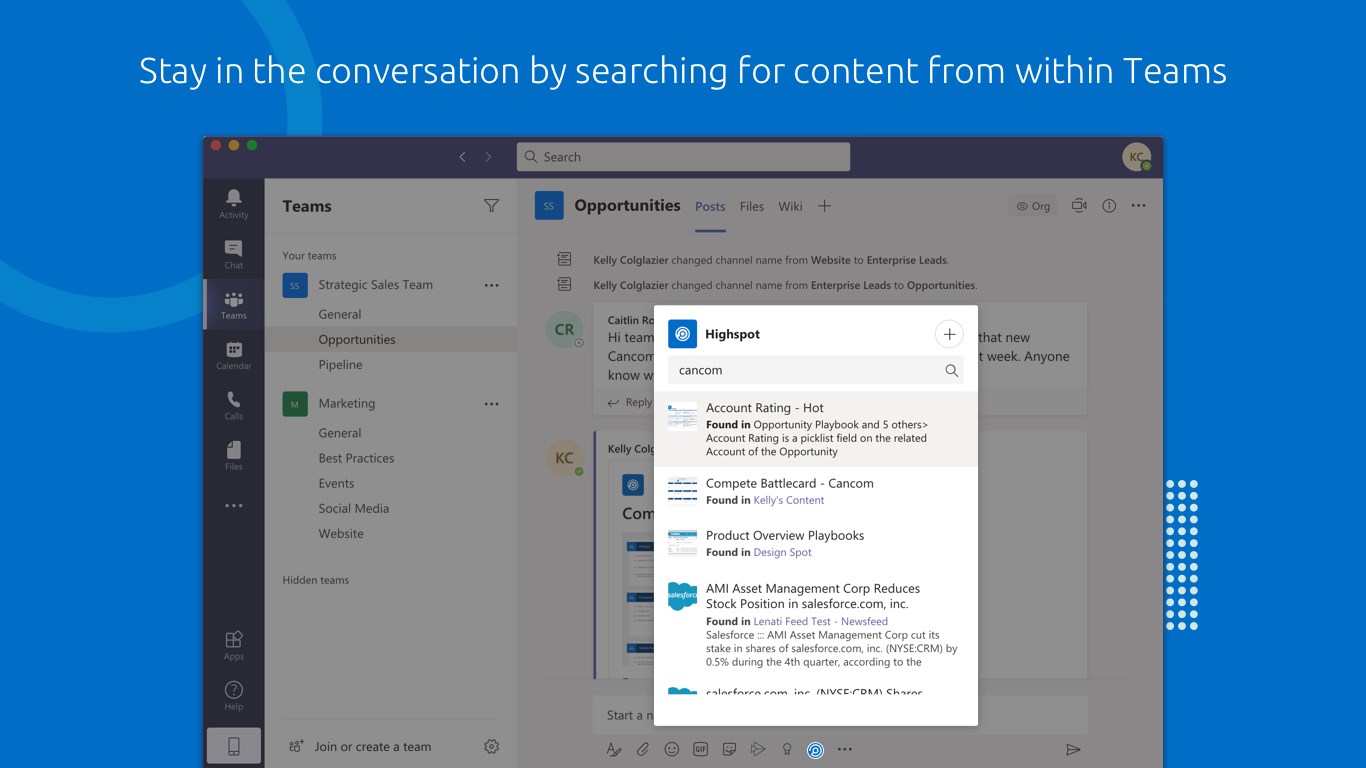
Task: Attach a file with the paperclip
Action: pyautogui.click(x=643, y=749)
